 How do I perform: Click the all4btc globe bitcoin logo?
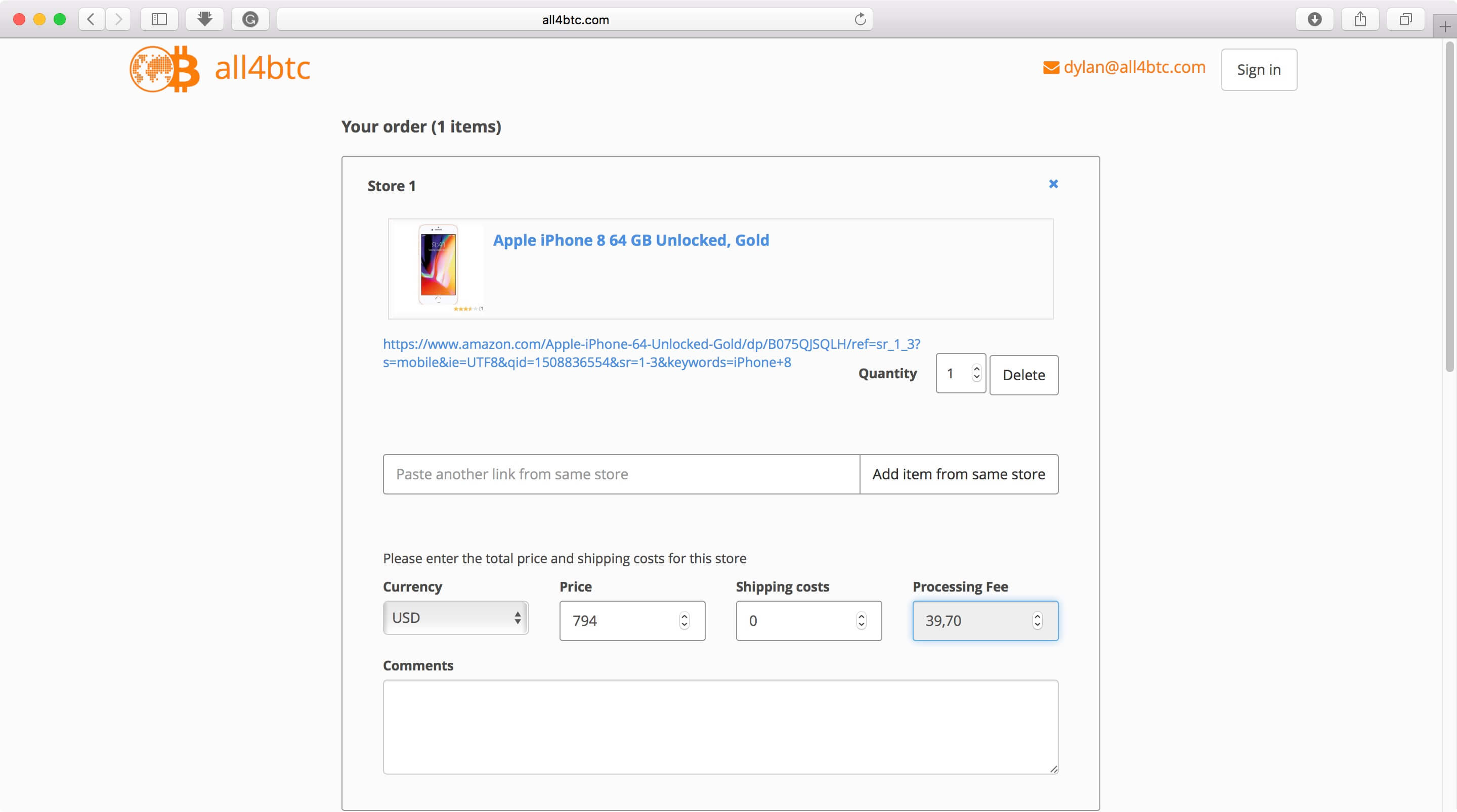pyautogui.click(x=164, y=68)
